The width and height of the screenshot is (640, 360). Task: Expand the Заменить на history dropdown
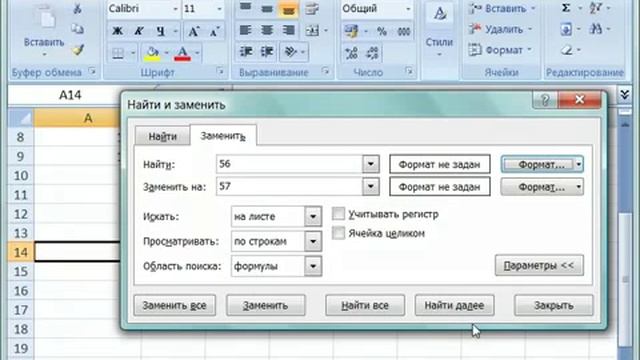[371, 187]
